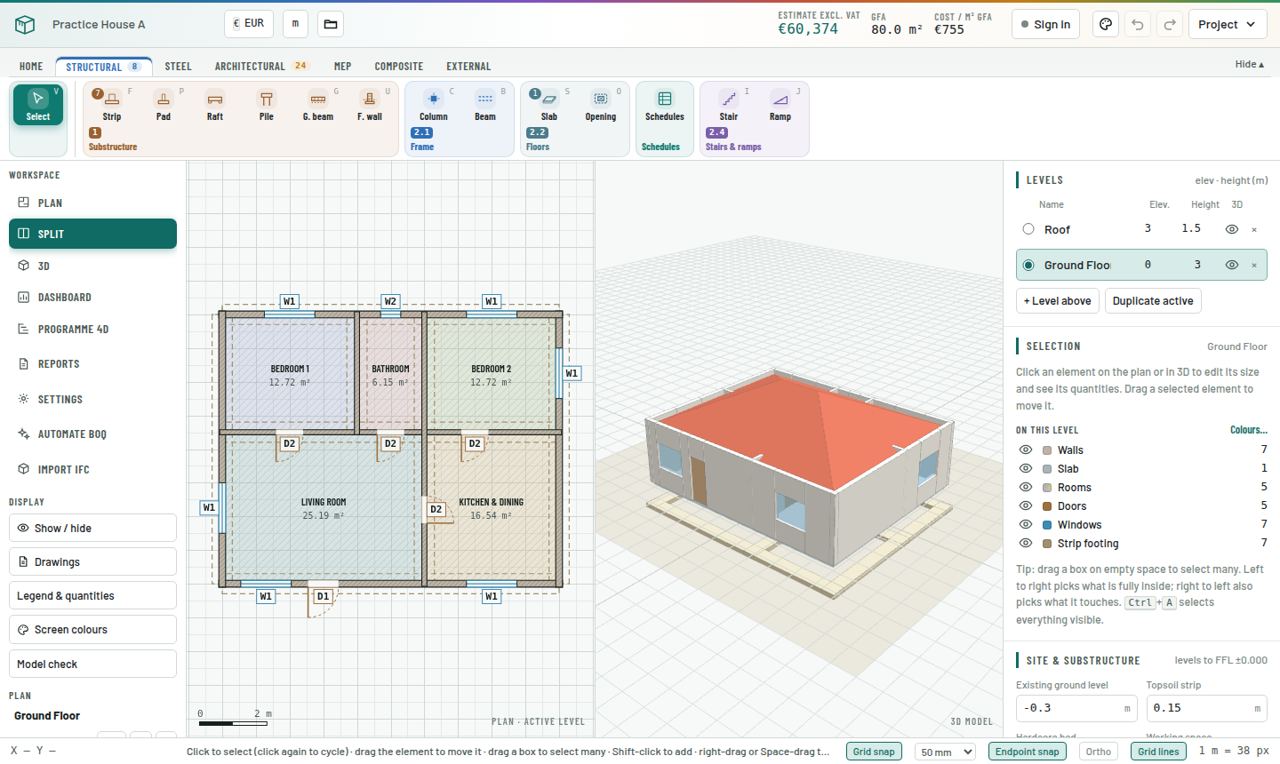Hide Slab on this level

tap(1025, 468)
